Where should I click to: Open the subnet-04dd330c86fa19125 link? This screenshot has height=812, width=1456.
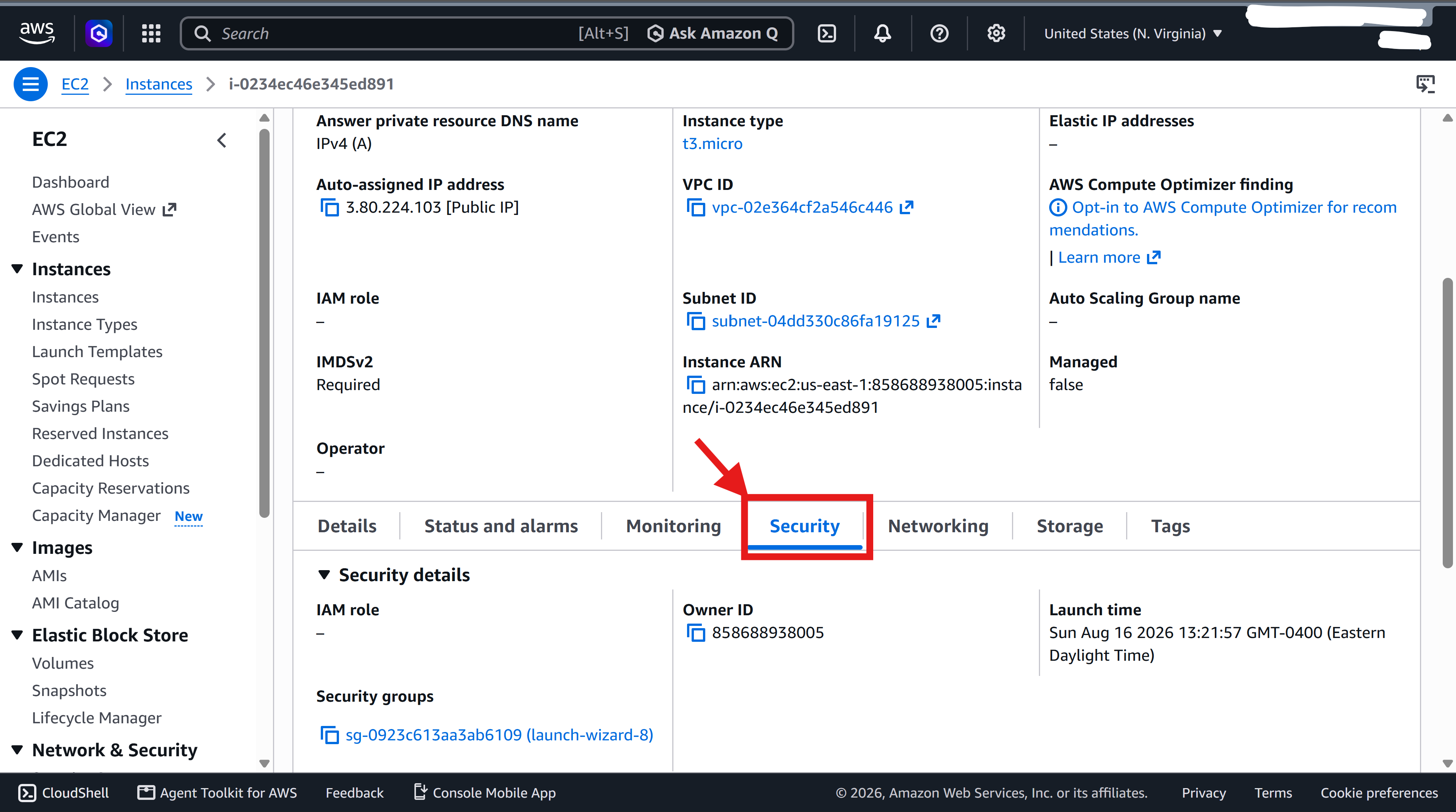(x=816, y=321)
